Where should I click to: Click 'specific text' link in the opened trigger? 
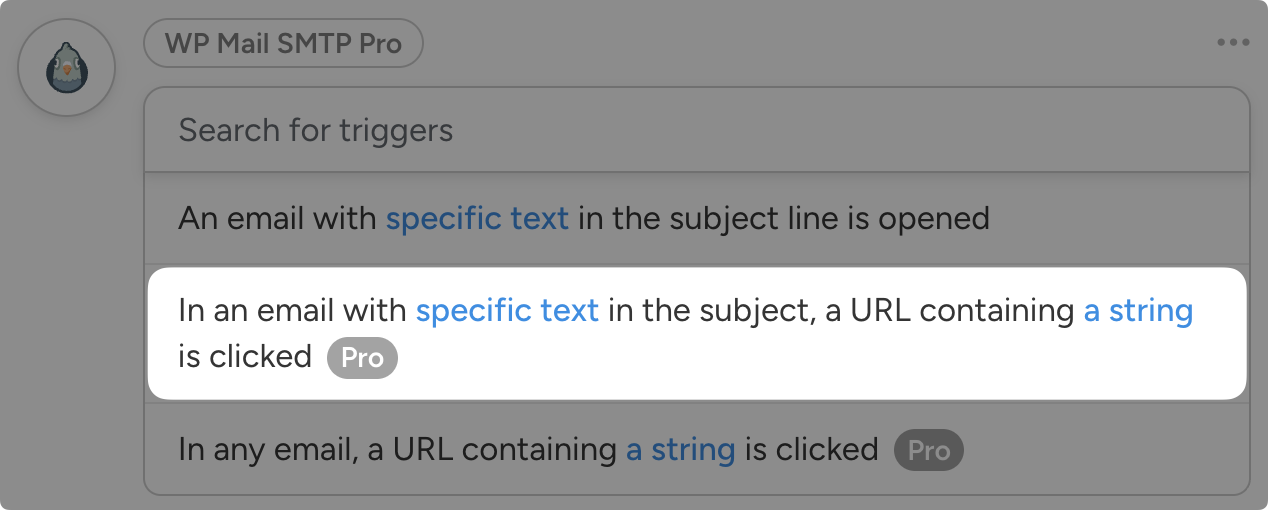coord(477,218)
